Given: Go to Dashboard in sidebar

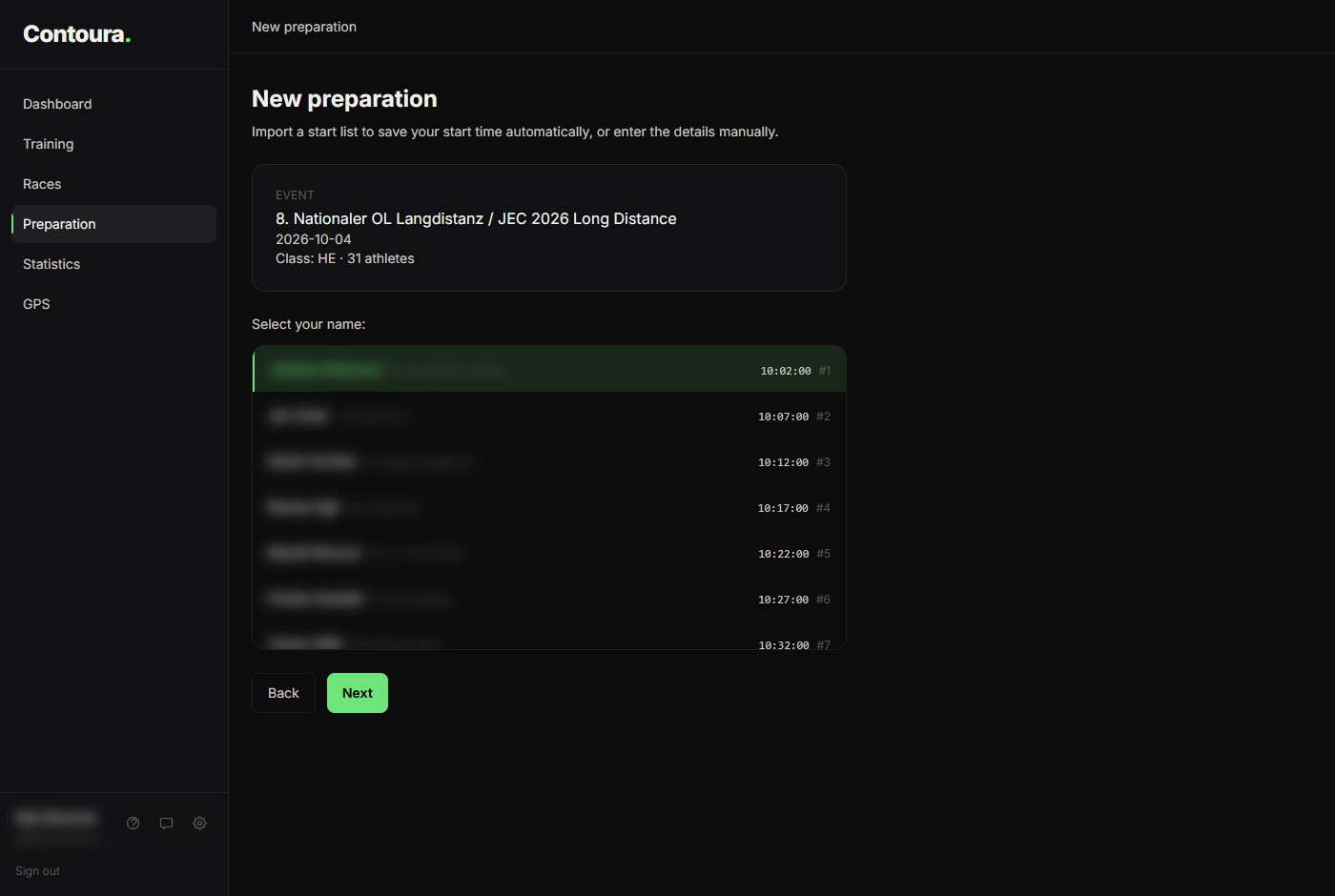Looking at the screenshot, I should (x=113, y=104).
